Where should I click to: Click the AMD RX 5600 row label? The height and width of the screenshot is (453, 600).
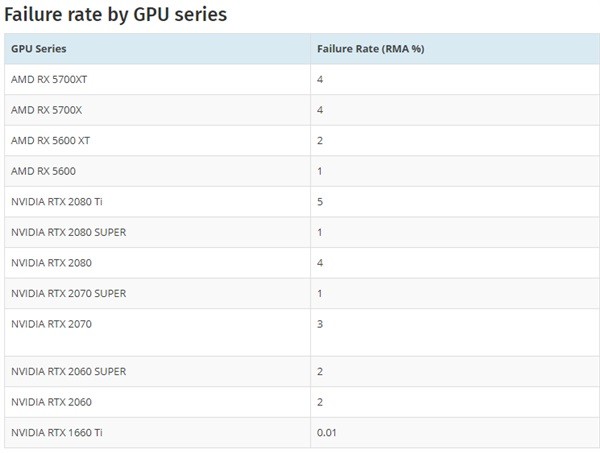[x=43, y=171]
